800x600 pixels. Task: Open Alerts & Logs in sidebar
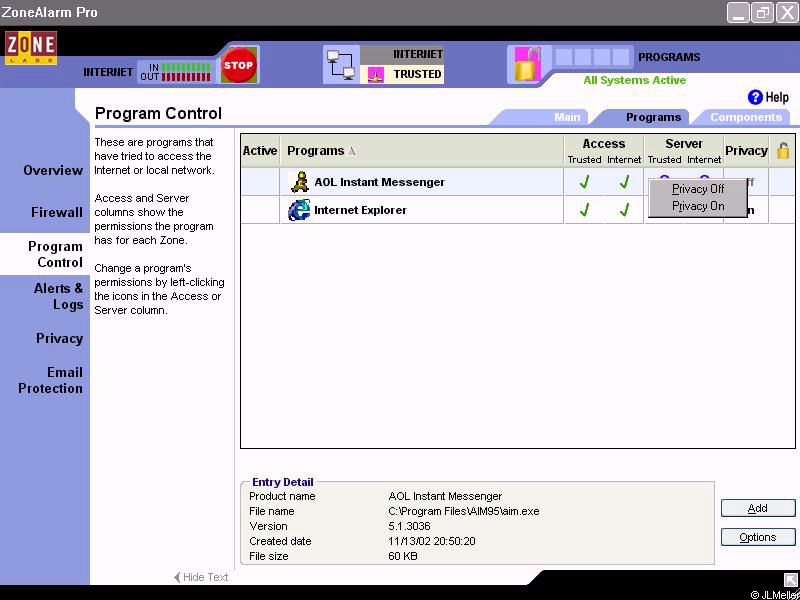(58, 296)
